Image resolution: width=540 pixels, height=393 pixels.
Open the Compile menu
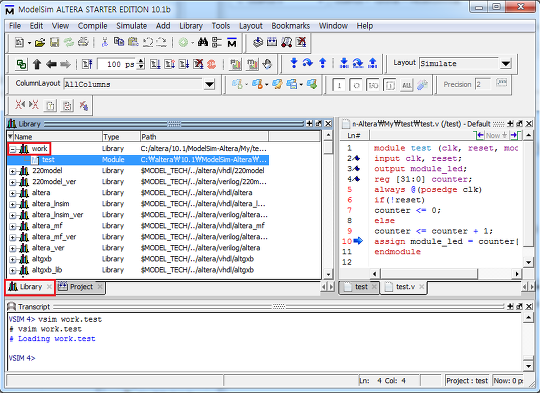pyautogui.click(x=92, y=26)
